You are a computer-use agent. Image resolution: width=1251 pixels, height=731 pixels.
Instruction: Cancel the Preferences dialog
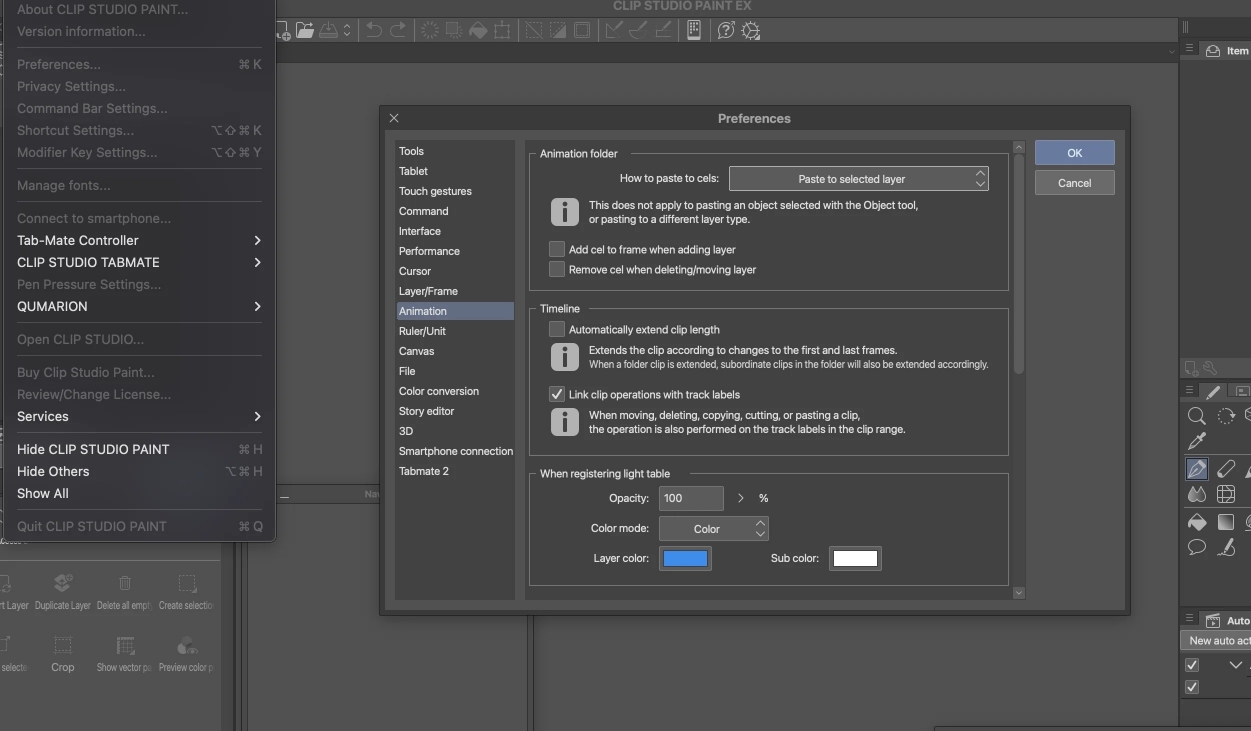(x=1074, y=183)
